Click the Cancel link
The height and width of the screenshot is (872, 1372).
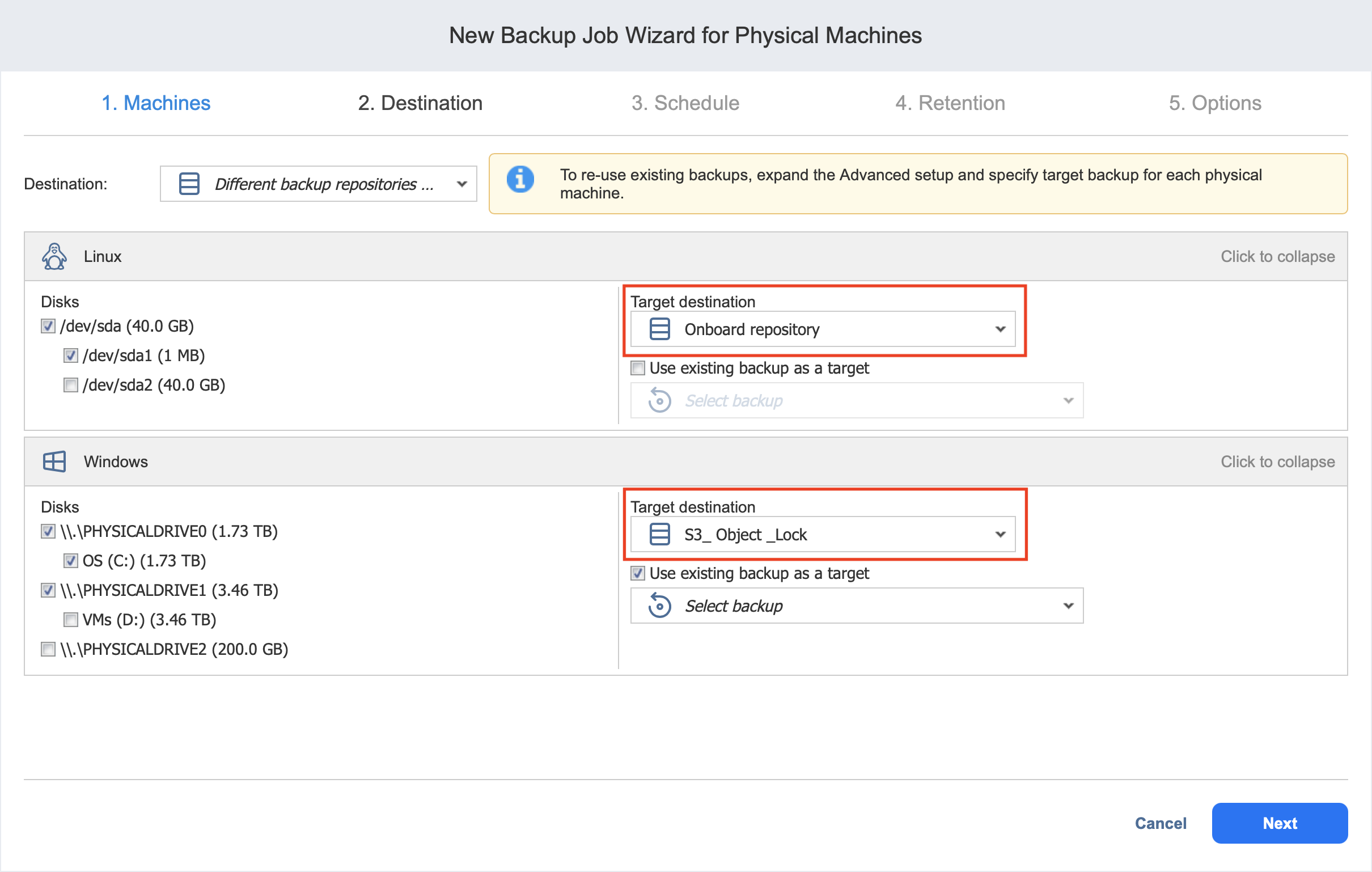pyautogui.click(x=1160, y=824)
